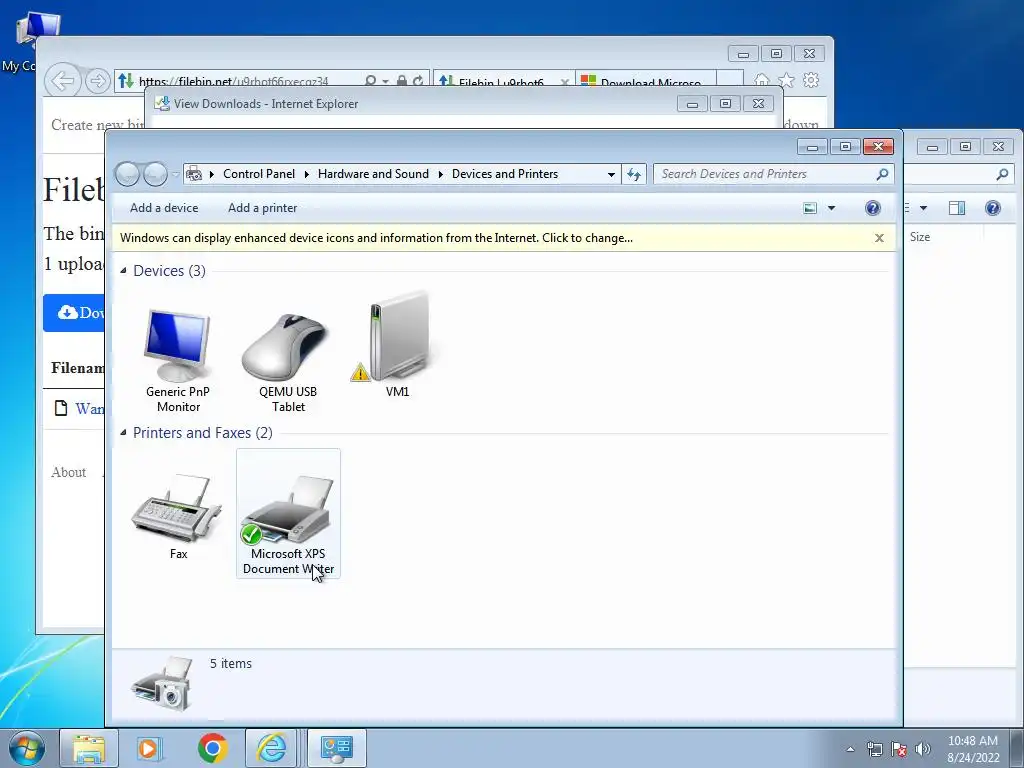Dismiss the yellow information bar

tap(879, 238)
